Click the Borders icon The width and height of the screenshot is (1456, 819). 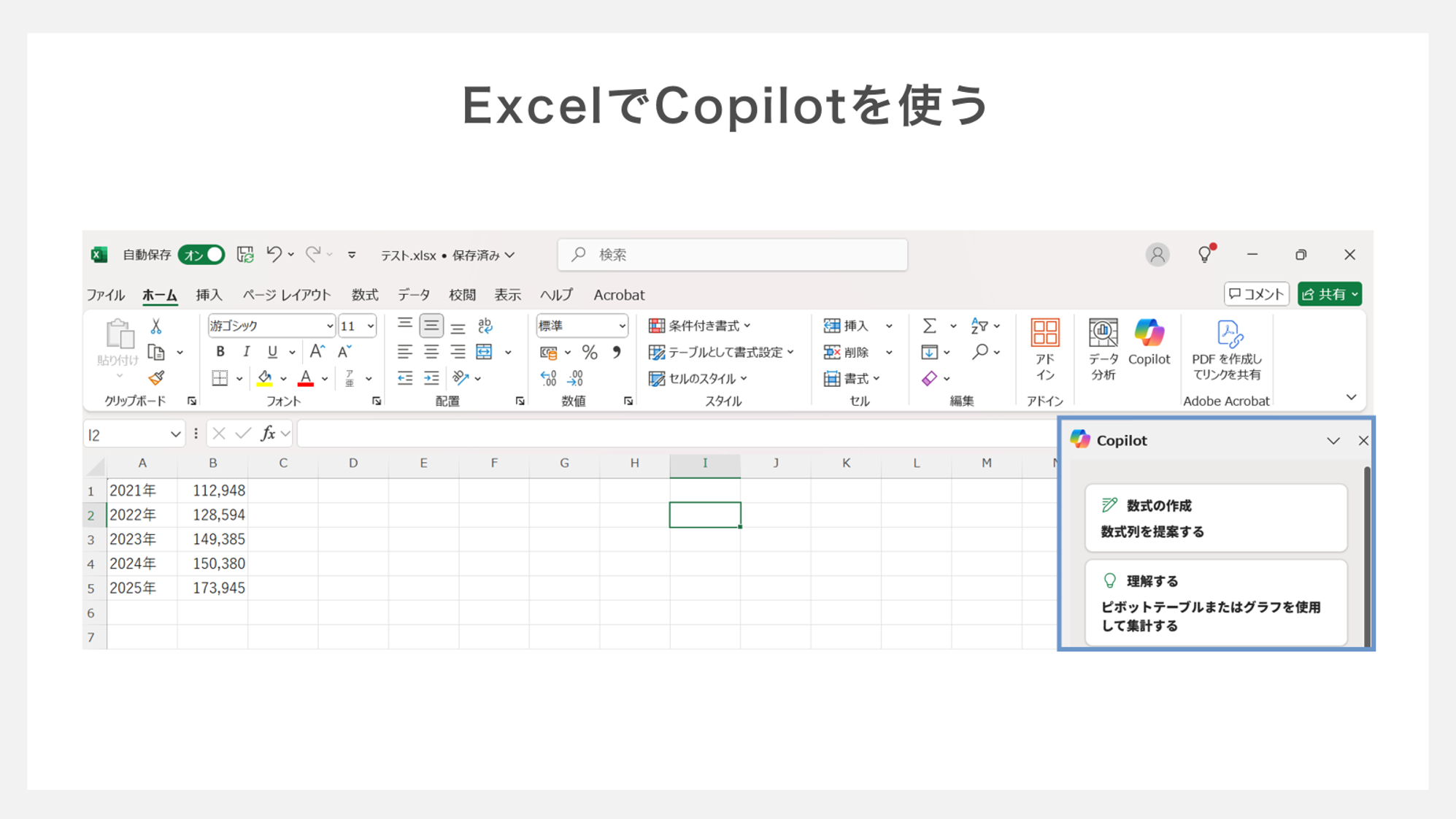[220, 378]
